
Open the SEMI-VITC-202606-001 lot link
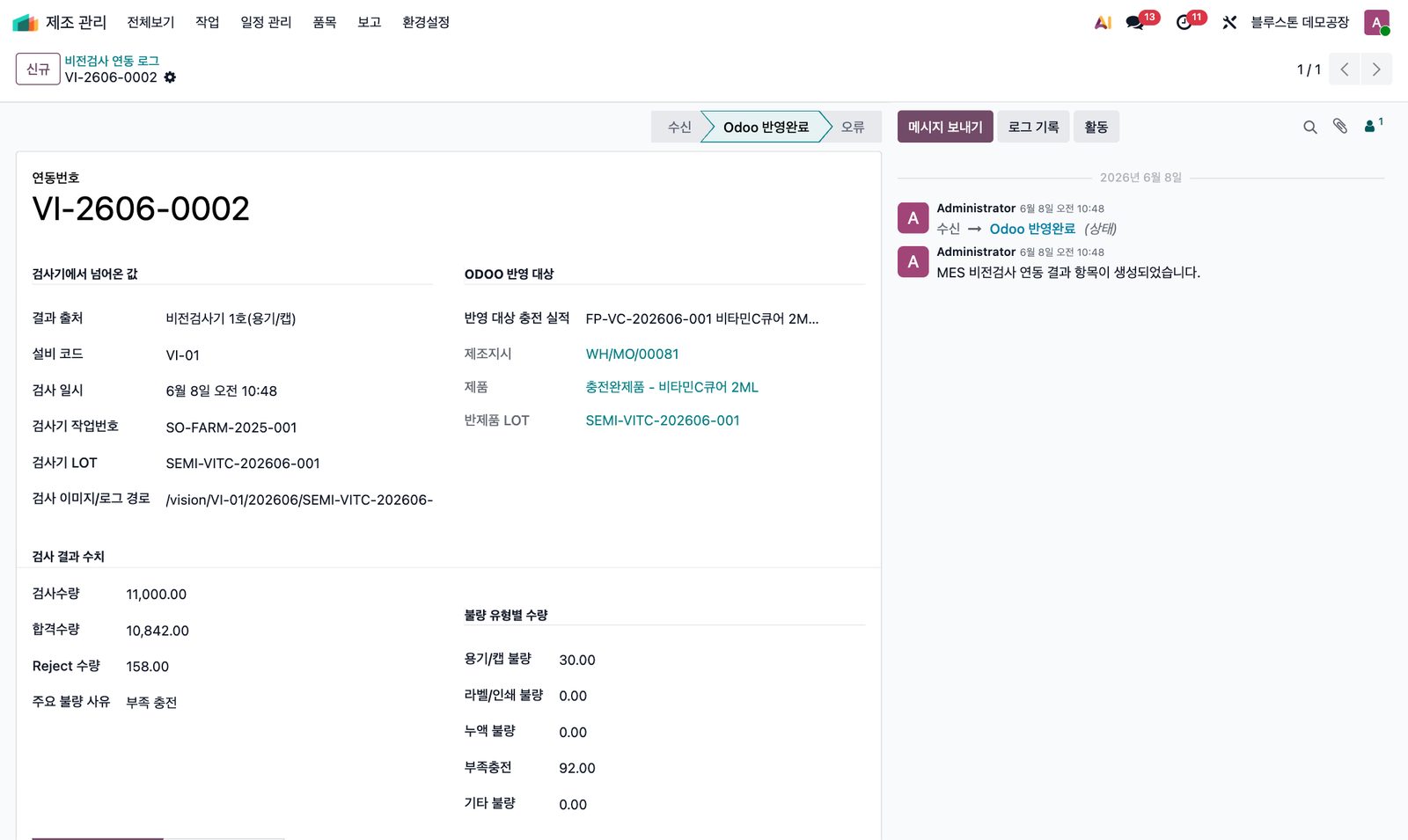coord(663,420)
